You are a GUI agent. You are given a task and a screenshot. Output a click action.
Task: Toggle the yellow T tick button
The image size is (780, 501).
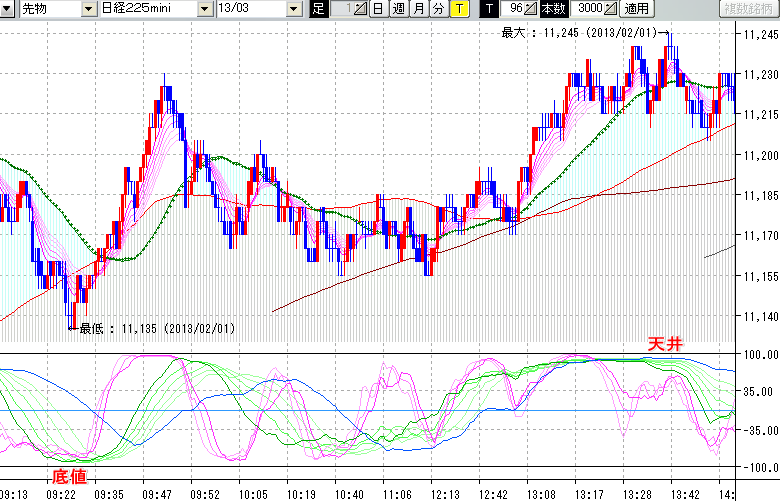pyautogui.click(x=459, y=9)
